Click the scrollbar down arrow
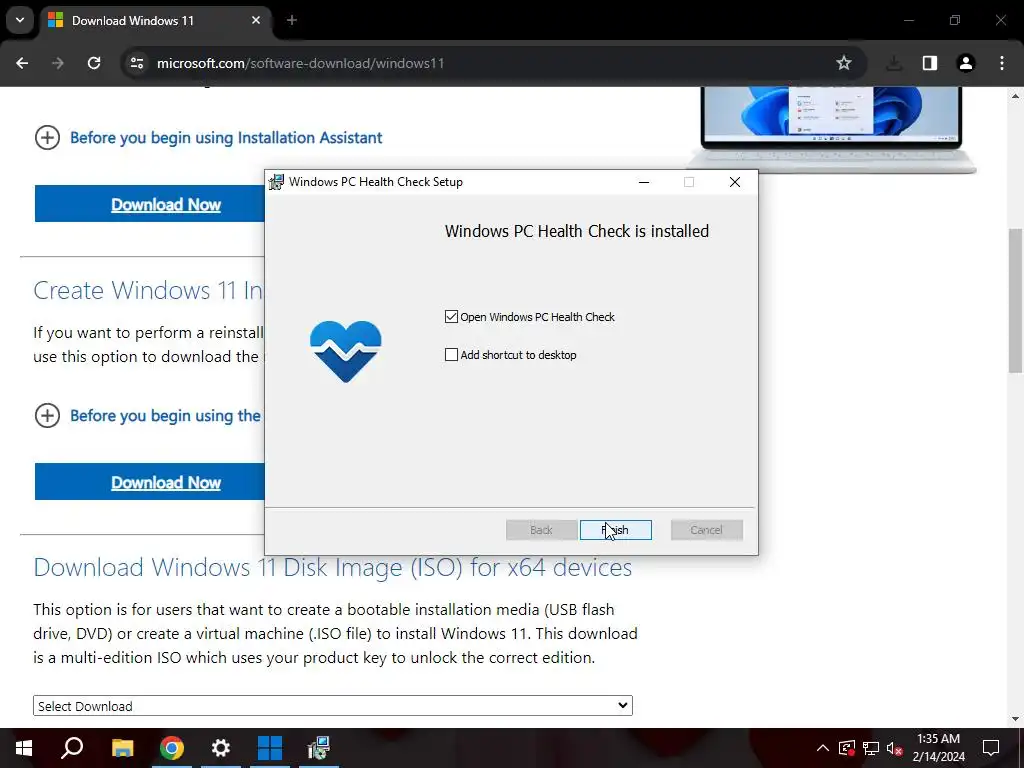This screenshot has width=1024, height=768. pos(1016,719)
